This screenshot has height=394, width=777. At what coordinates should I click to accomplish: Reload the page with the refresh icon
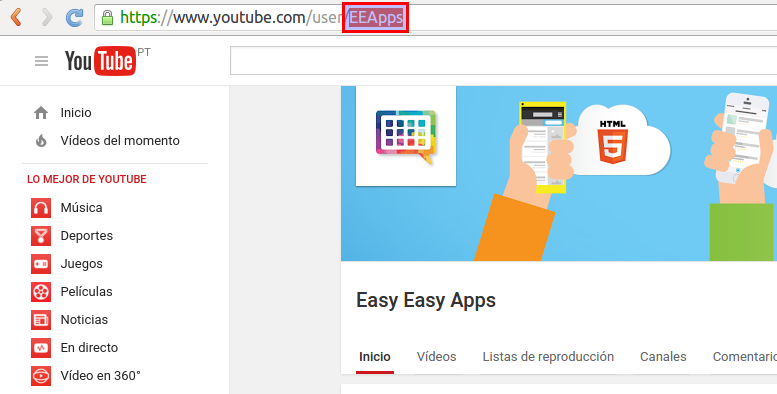click(75, 18)
